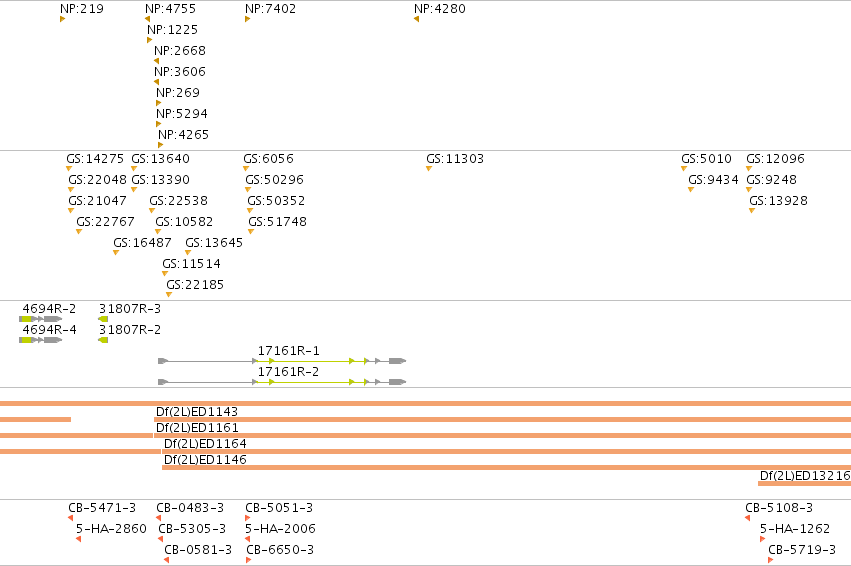Screen dimensions: 851x566
Task: Click the 4694R-4 transcript label
Action: pos(49,330)
